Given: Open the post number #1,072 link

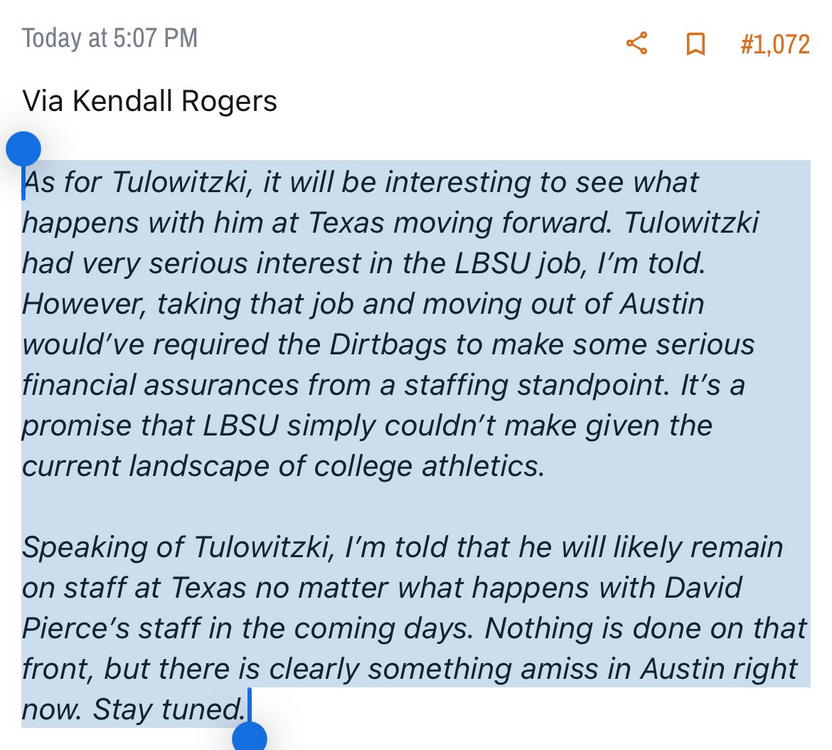Looking at the screenshot, I should [774, 44].
